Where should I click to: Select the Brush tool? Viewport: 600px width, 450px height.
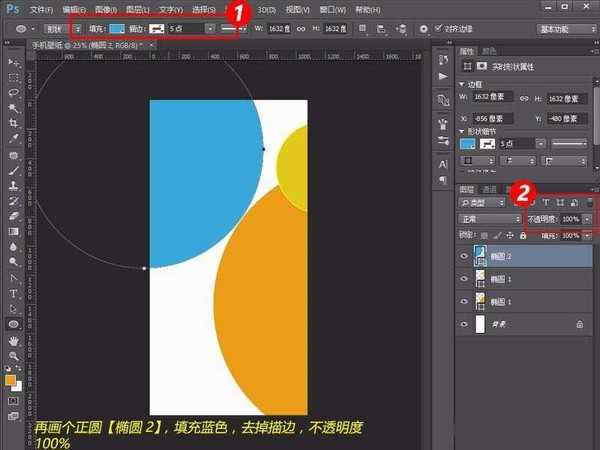15,170
